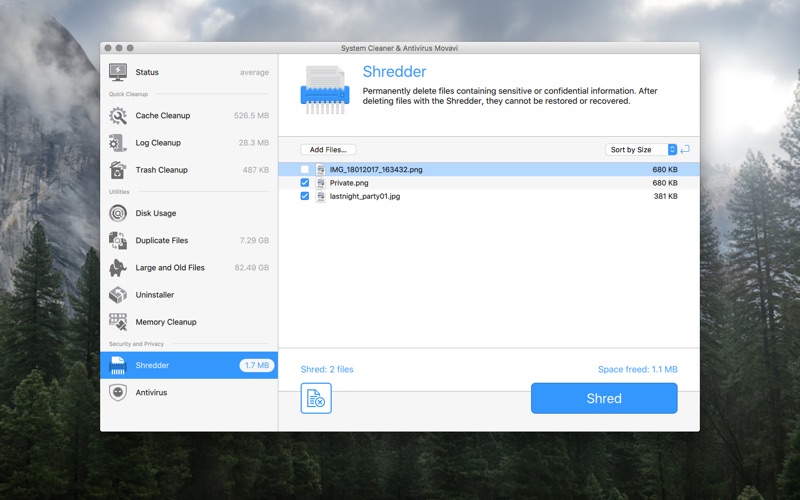Image resolution: width=800 pixels, height=500 pixels.
Task: Click the Memory Cleanup icon
Action: tap(118, 322)
